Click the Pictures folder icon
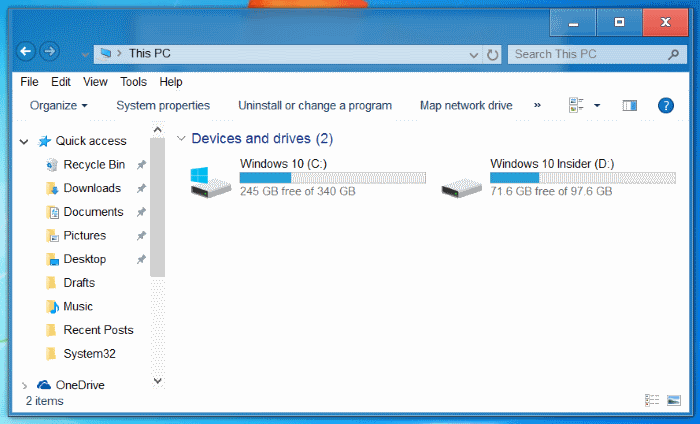The width and height of the screenshot is (700, 424). tap(52, 236)
